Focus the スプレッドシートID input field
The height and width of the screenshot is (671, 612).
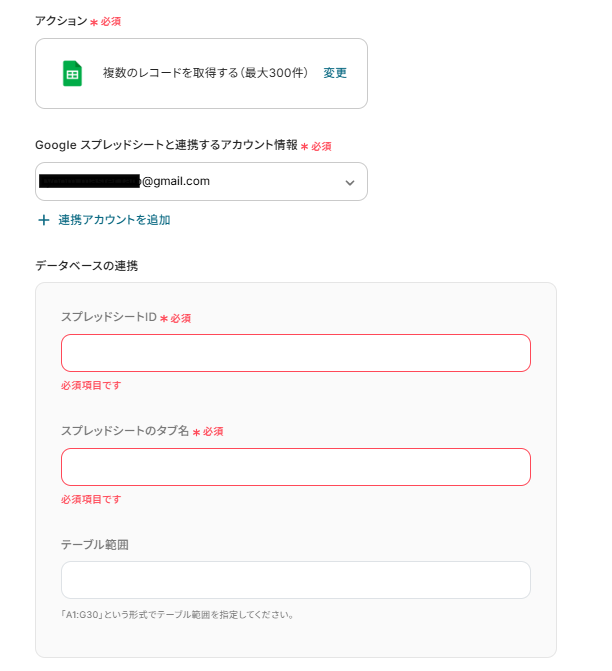(295, 353)
